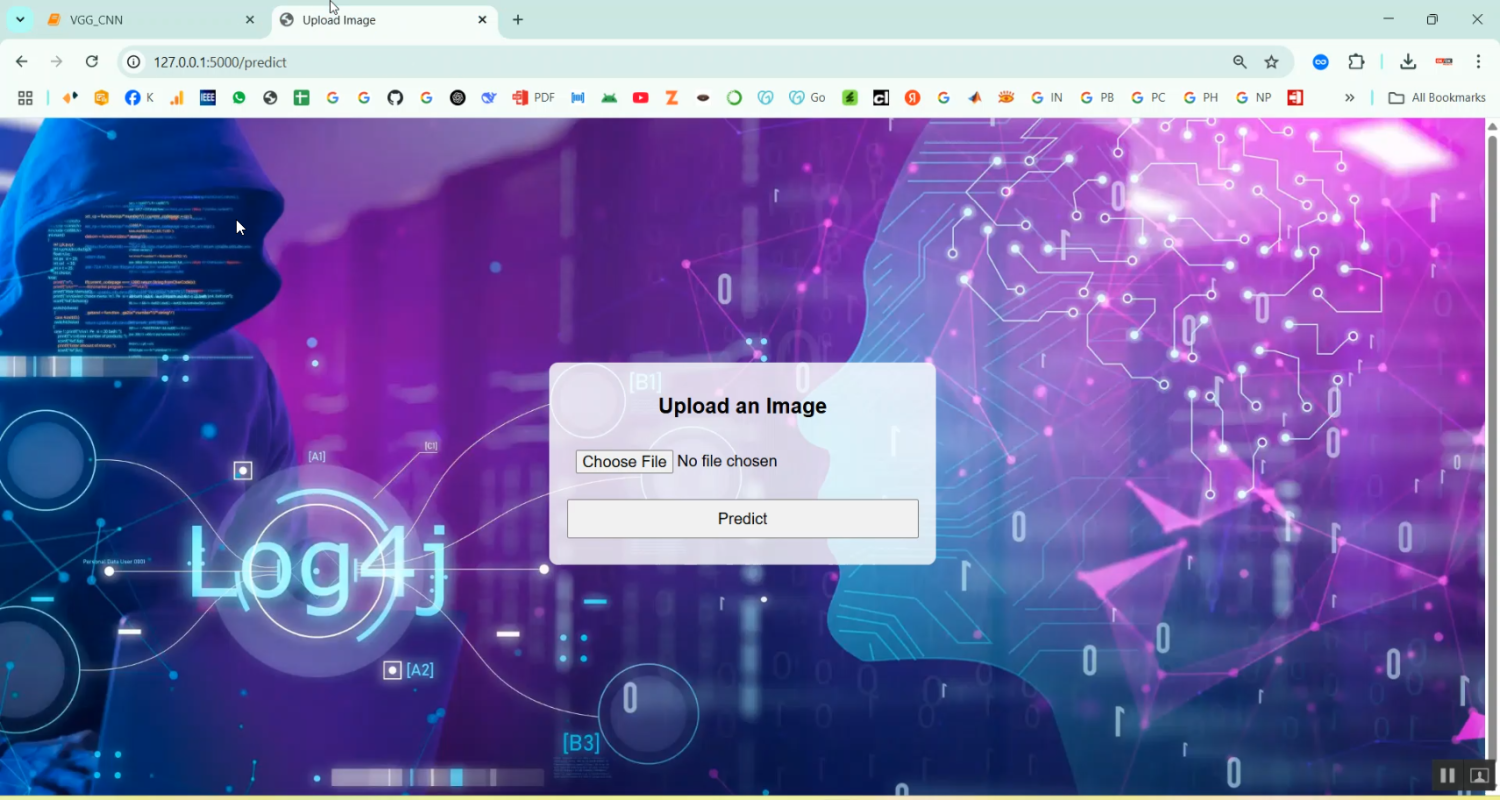Click the 'Upload an Image' heading
The height and width of the screenshot is (800, 1500).
point(743,406)
